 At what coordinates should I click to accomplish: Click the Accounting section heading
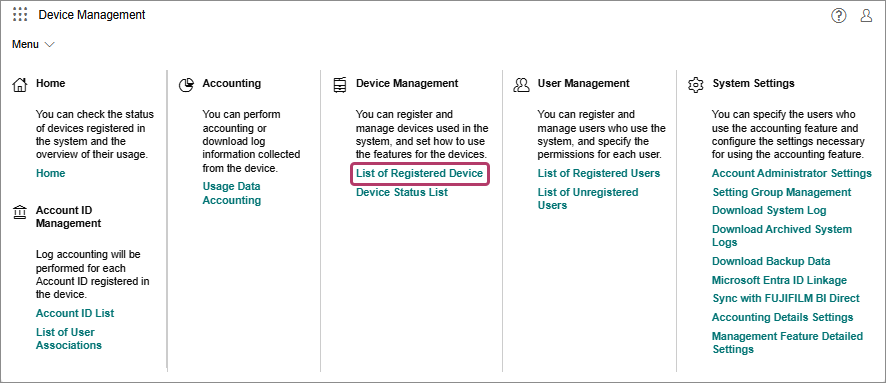pos(232,83)
